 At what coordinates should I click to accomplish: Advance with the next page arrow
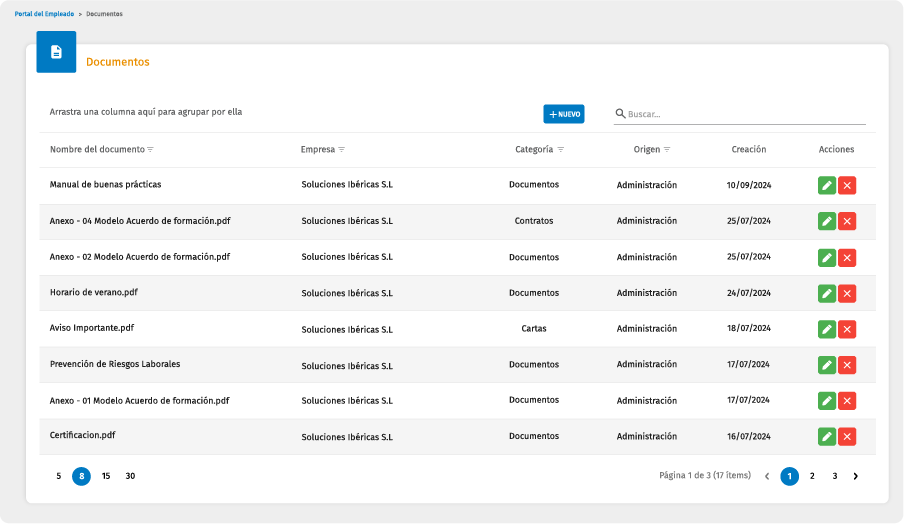[856, 476]
